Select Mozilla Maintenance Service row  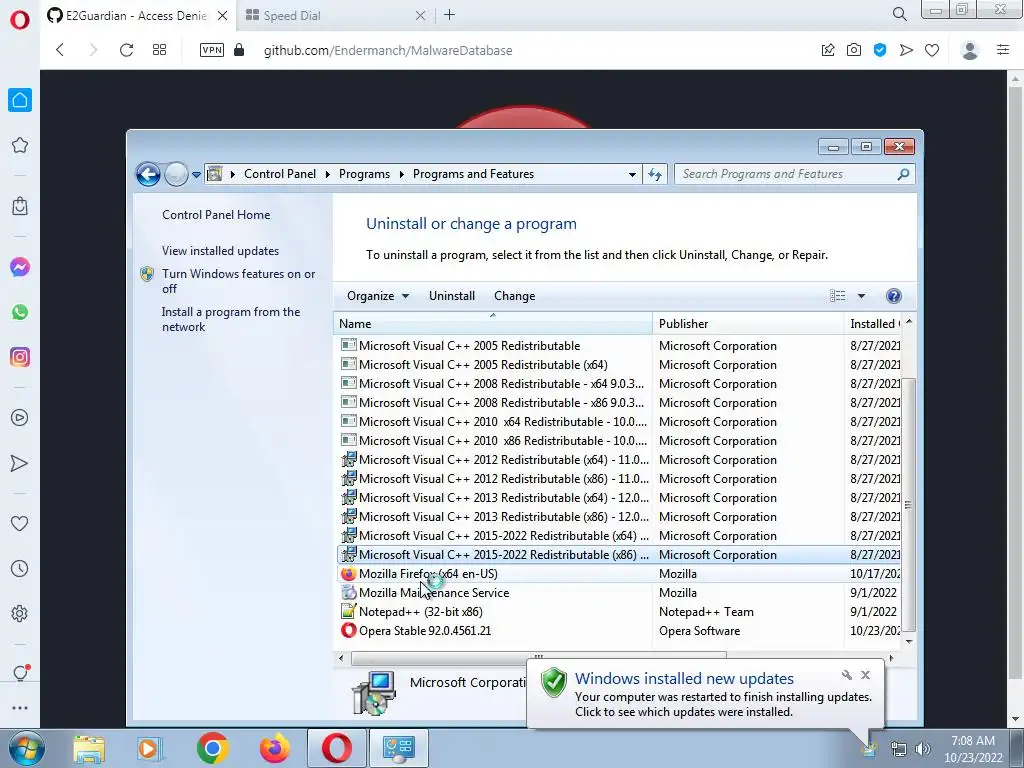[x=619, y=592]
